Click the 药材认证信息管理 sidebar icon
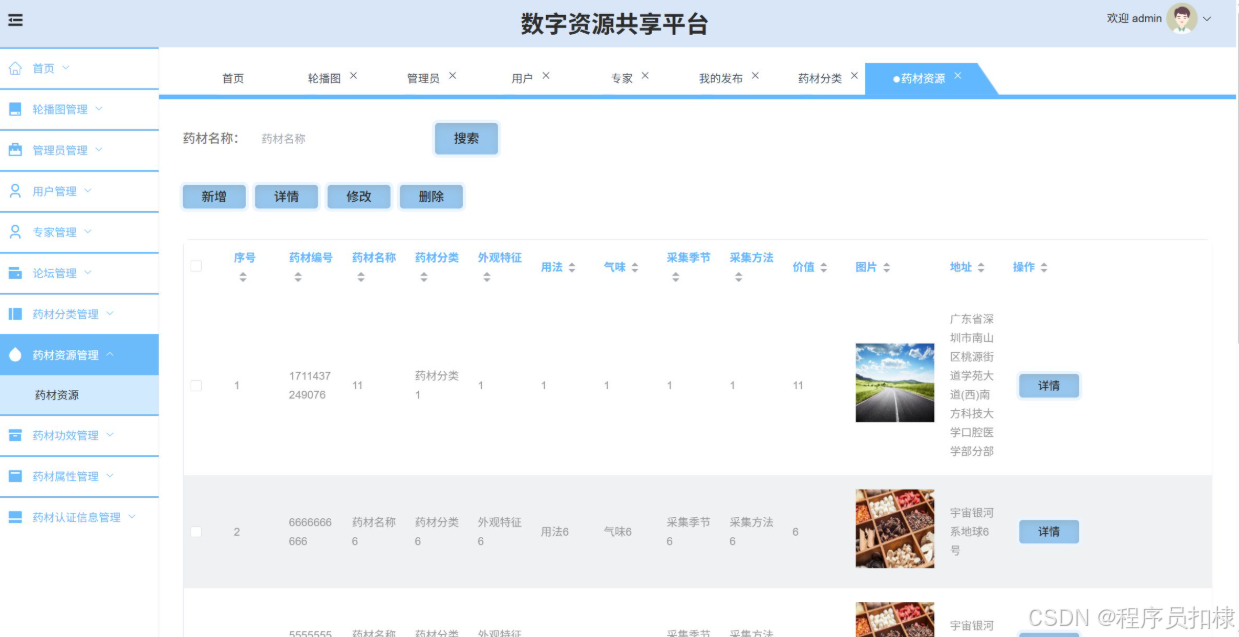 click(x=15, y=517)
